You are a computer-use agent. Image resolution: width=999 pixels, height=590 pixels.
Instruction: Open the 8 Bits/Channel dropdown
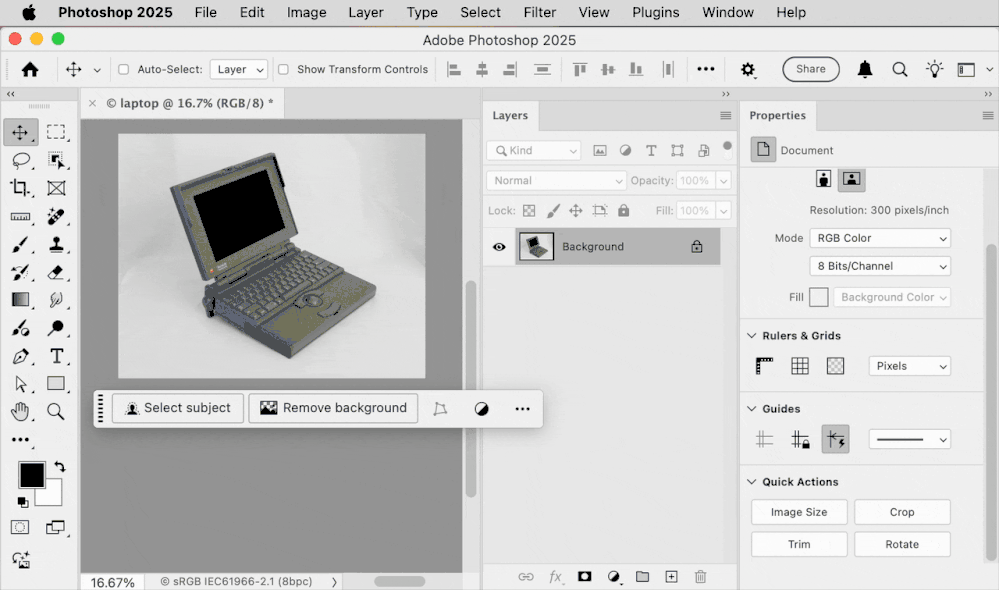(879, 266)
